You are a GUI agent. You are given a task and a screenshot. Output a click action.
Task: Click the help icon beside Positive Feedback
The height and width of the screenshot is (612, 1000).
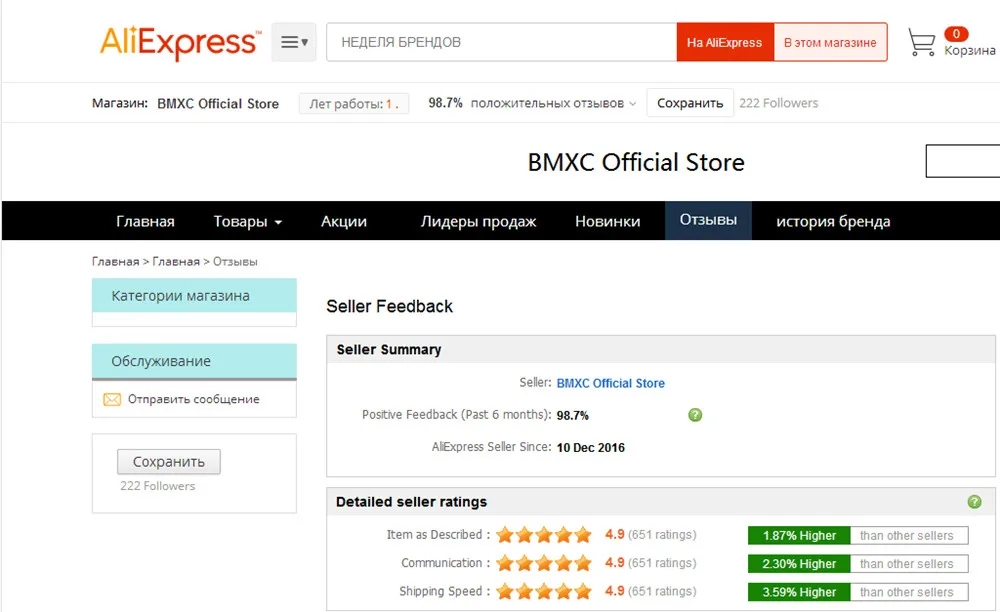pos(695,415)
